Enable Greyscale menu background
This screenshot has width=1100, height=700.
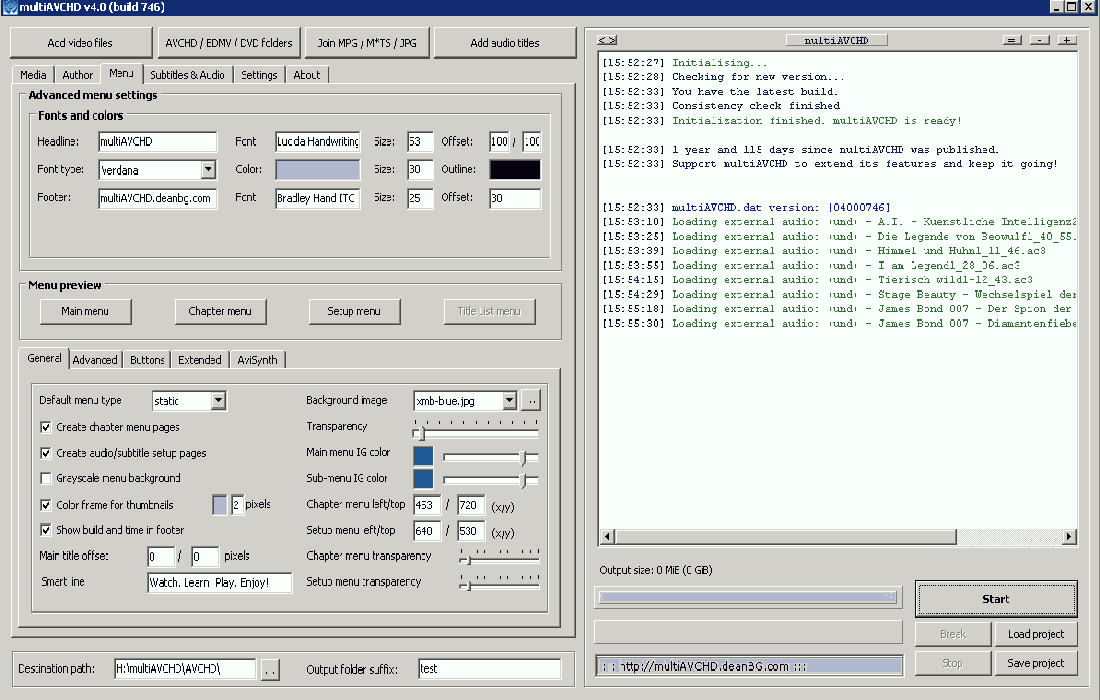tap(46, 479)
